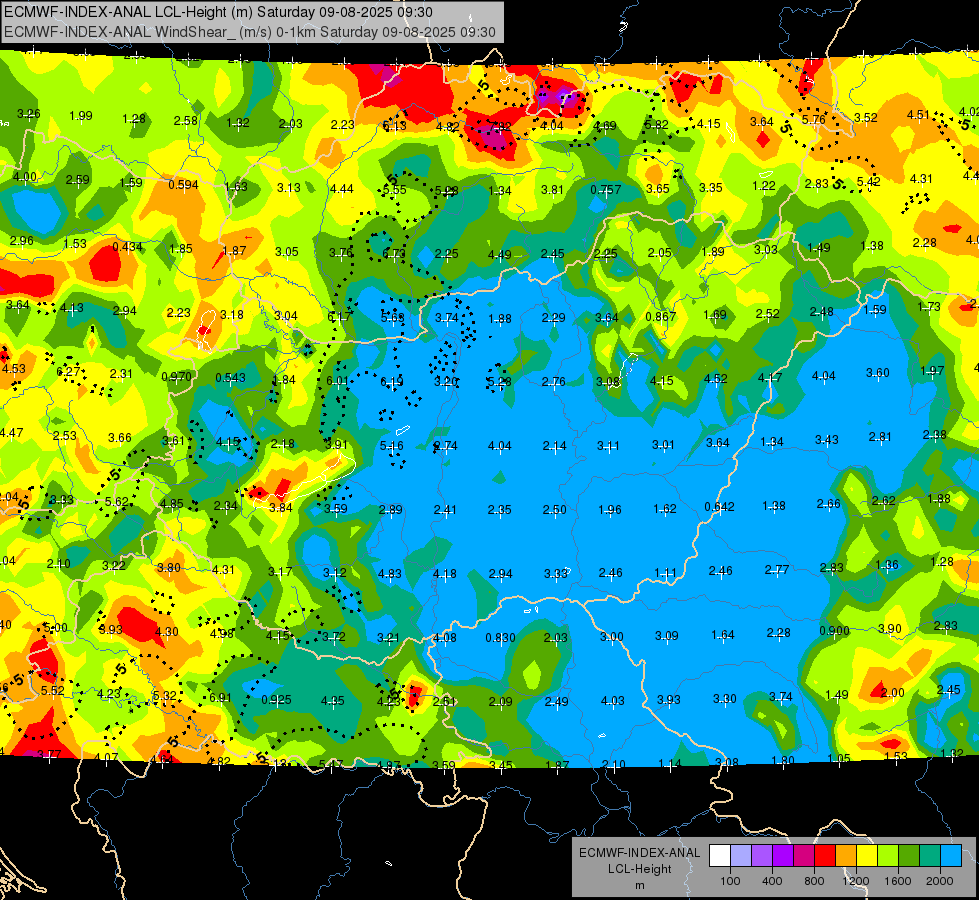Viewport: 979px width, 900px height.
Task: Click the wind shear value '0.970'
Action: tap(177, 377)
